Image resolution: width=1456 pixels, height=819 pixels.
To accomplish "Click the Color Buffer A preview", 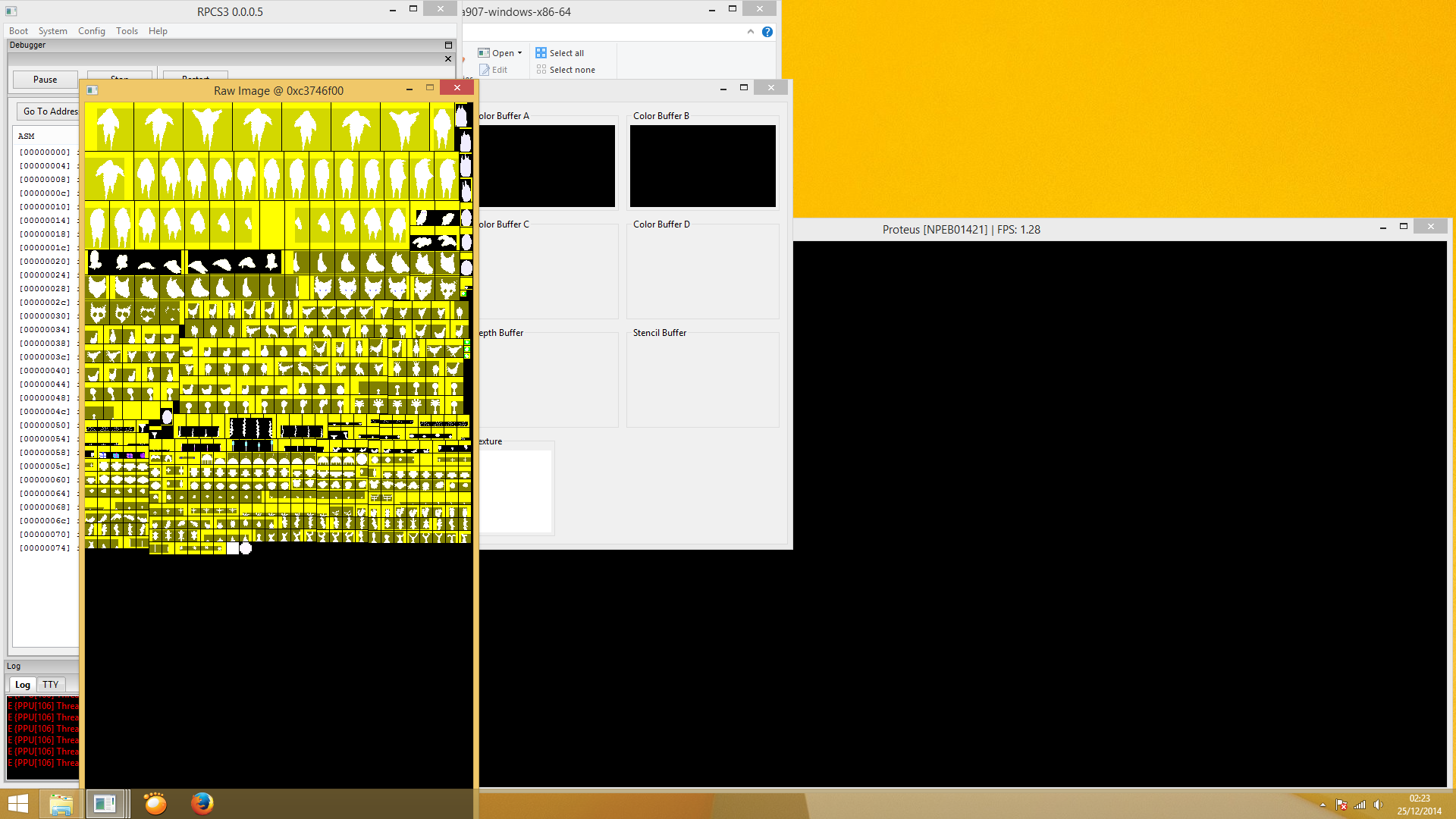I will tap(547, 166).
